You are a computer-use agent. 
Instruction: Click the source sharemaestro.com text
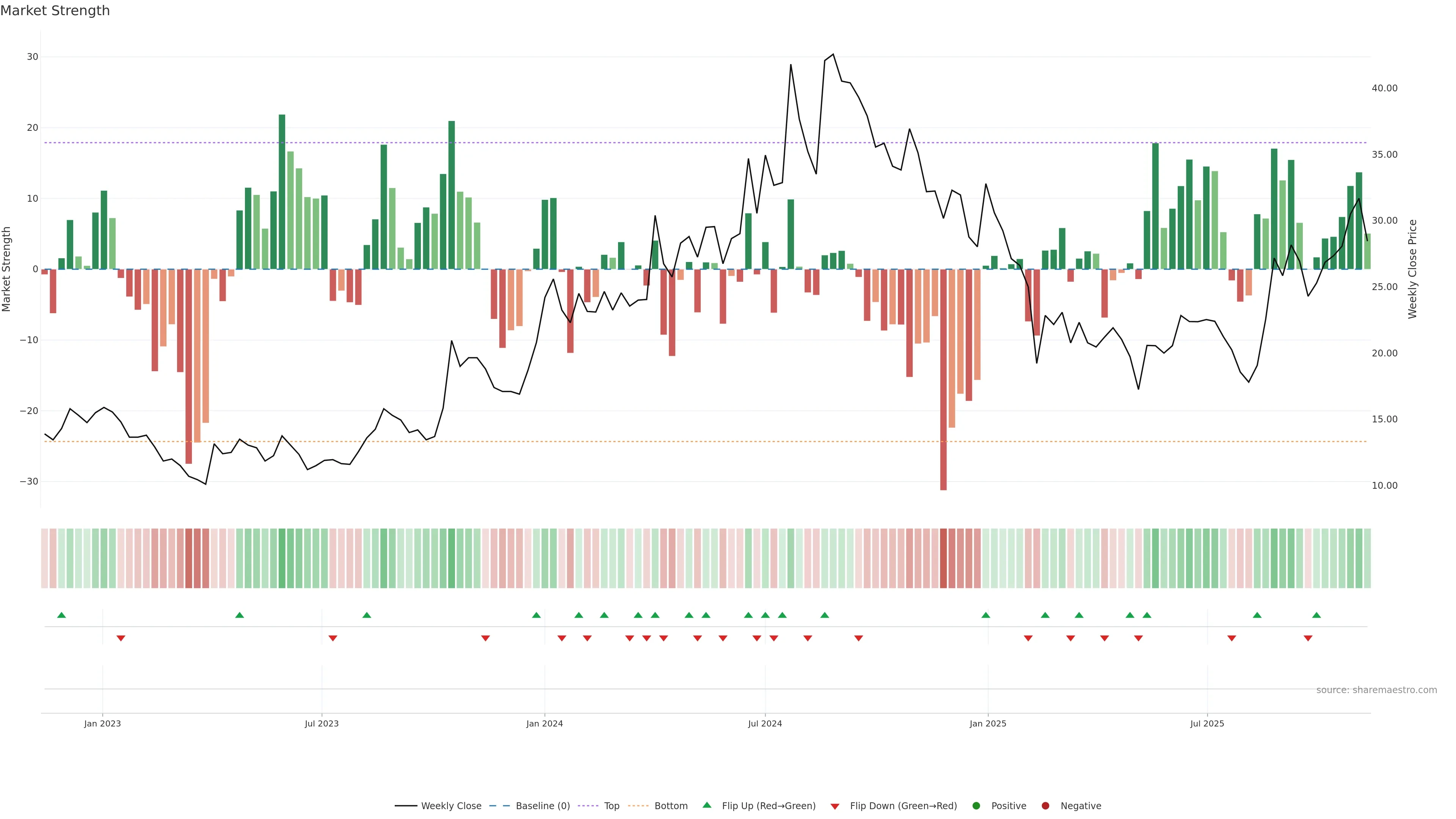[1376, 690]
